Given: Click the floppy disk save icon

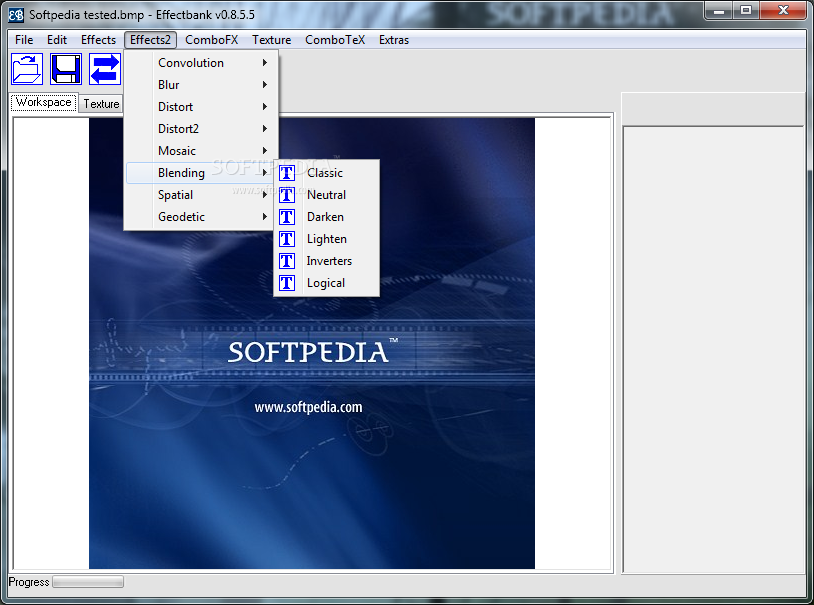Looking at the screenshot, I should (66, 69).
